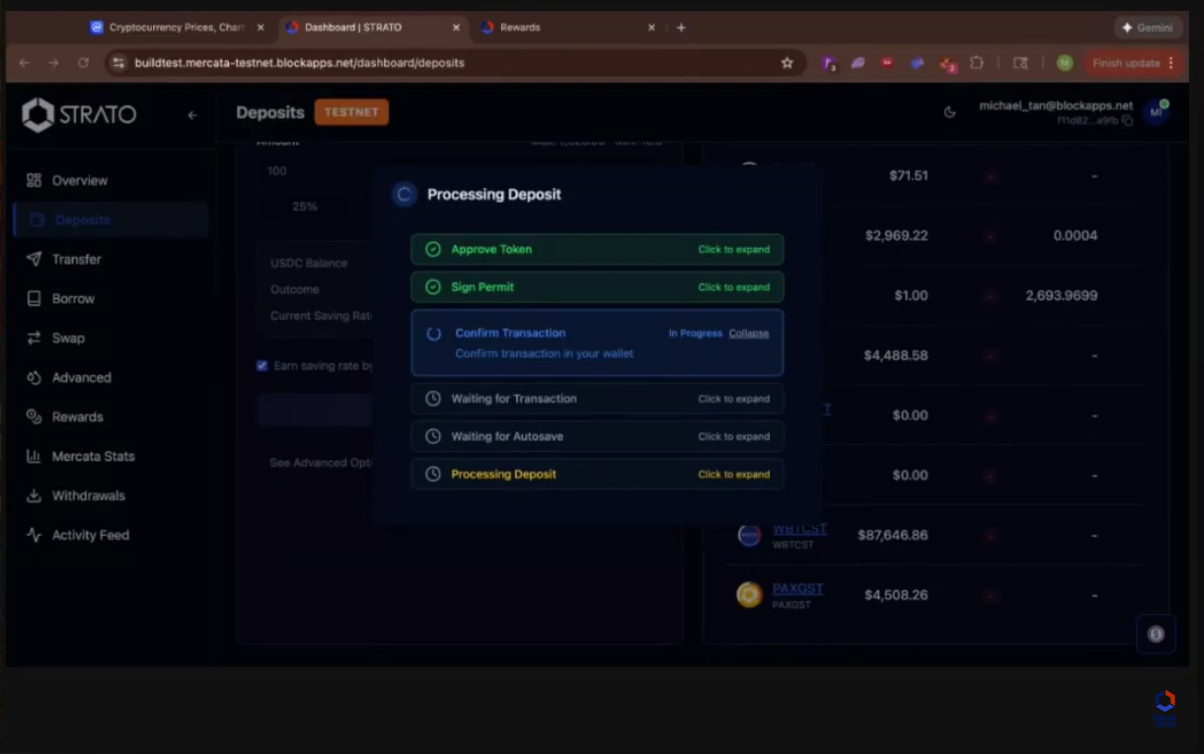Go to the Withdrawals page
This screenshot has height=754, width=1204.
click(x=88, y=496)
